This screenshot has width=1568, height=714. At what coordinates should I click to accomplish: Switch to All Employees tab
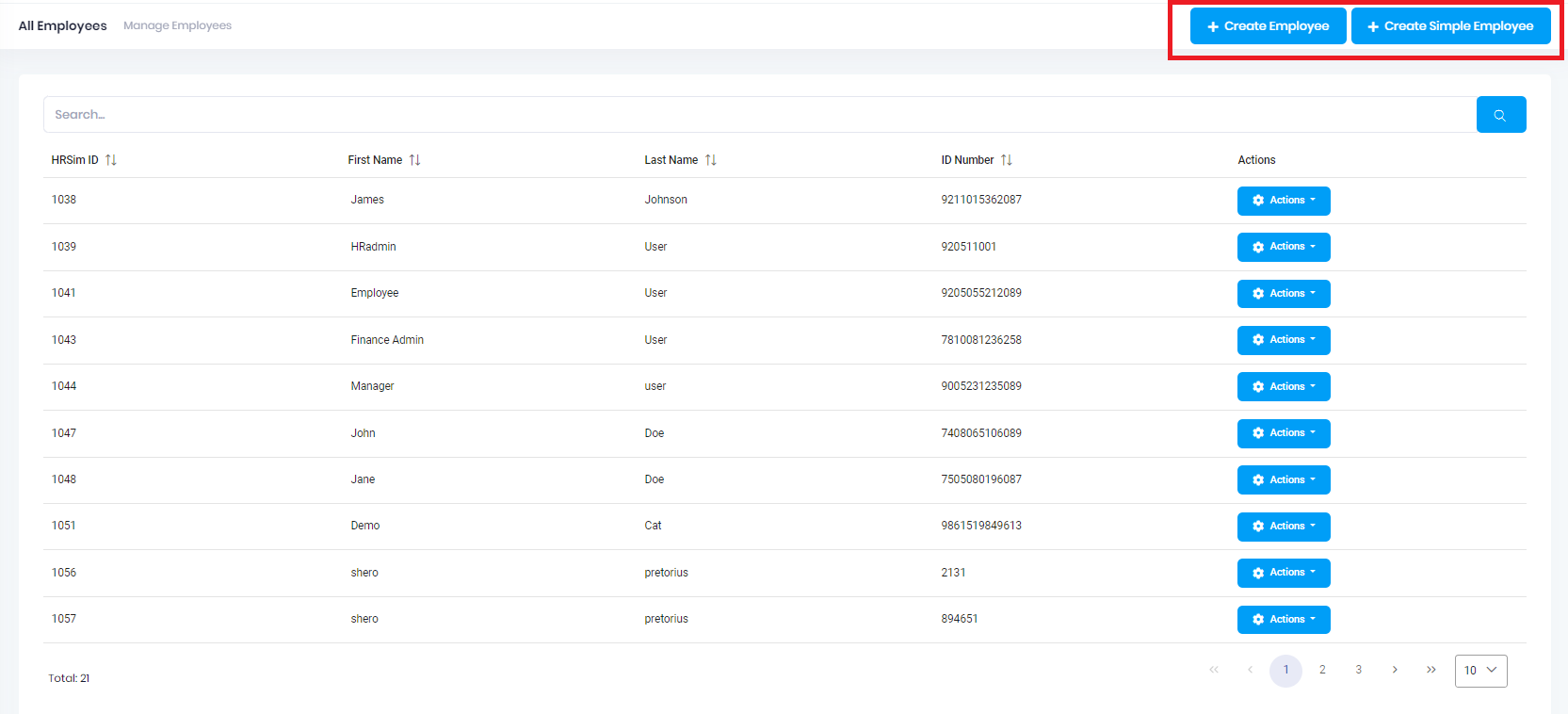(62, 25)
